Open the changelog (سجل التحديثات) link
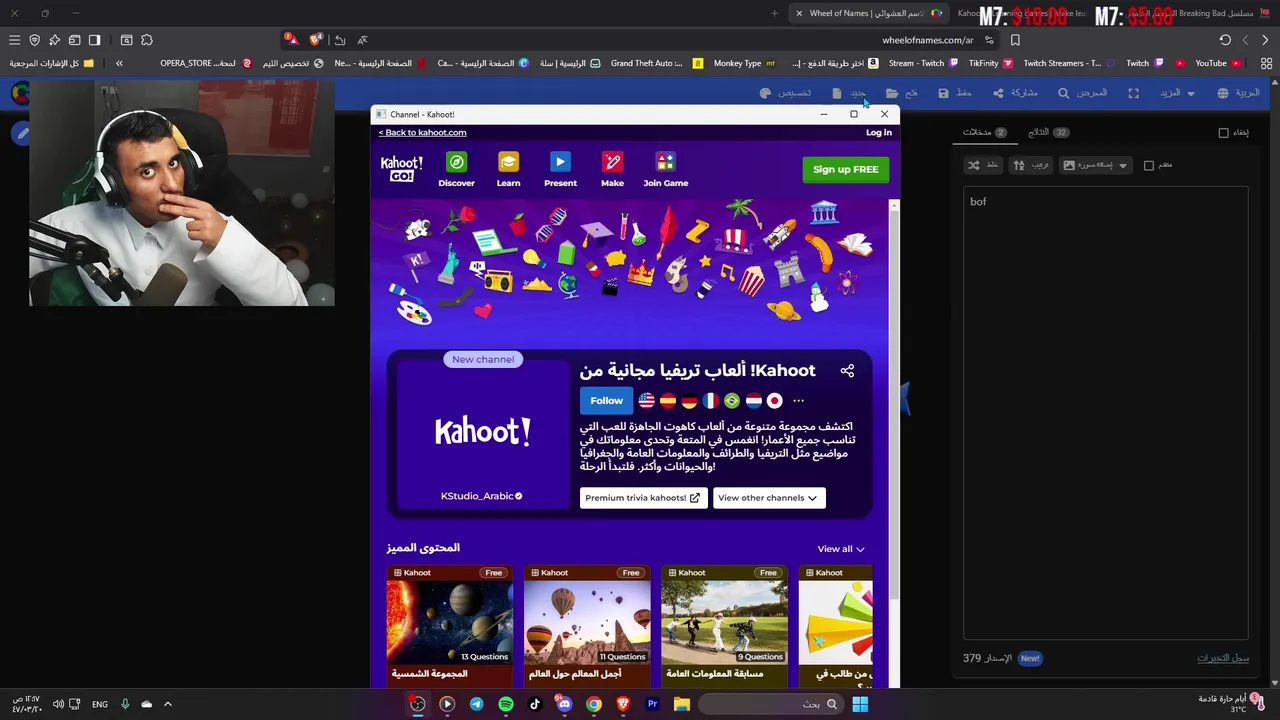Image resolution: width=1280 pixels, height=720 pixels. coord(1223,658)
